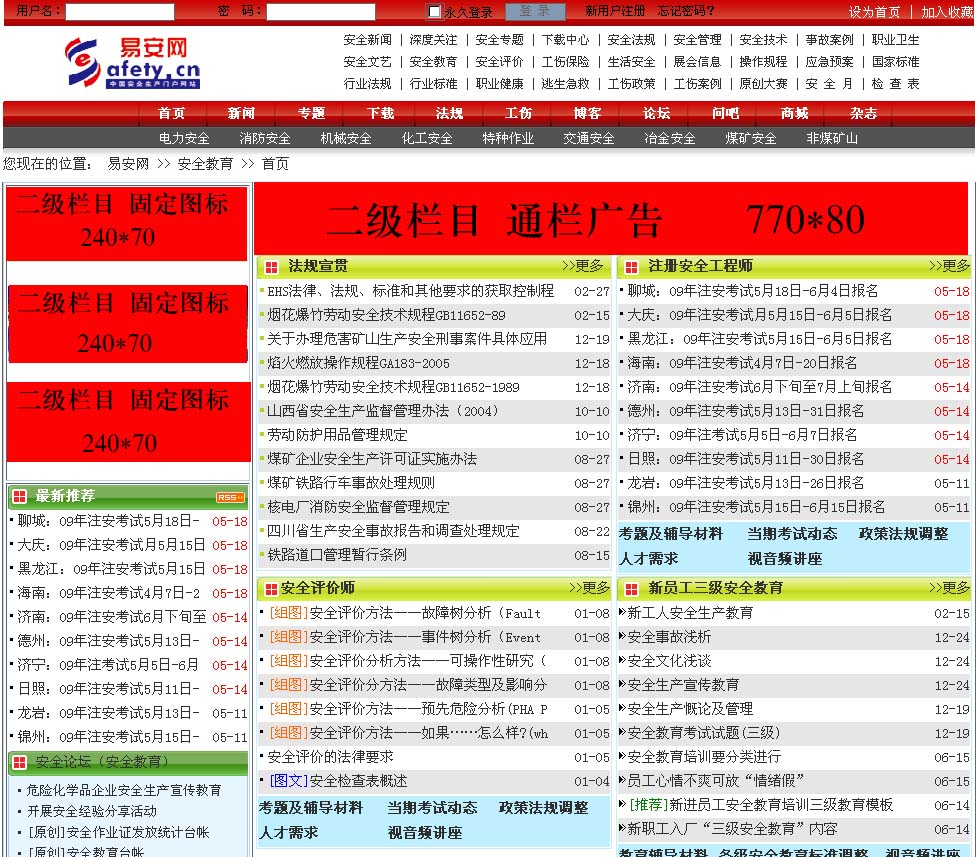The image size is (978, 857).
Task: Open 更多 for 注册安全工程师 section
Action: click(x=949, y=266)
